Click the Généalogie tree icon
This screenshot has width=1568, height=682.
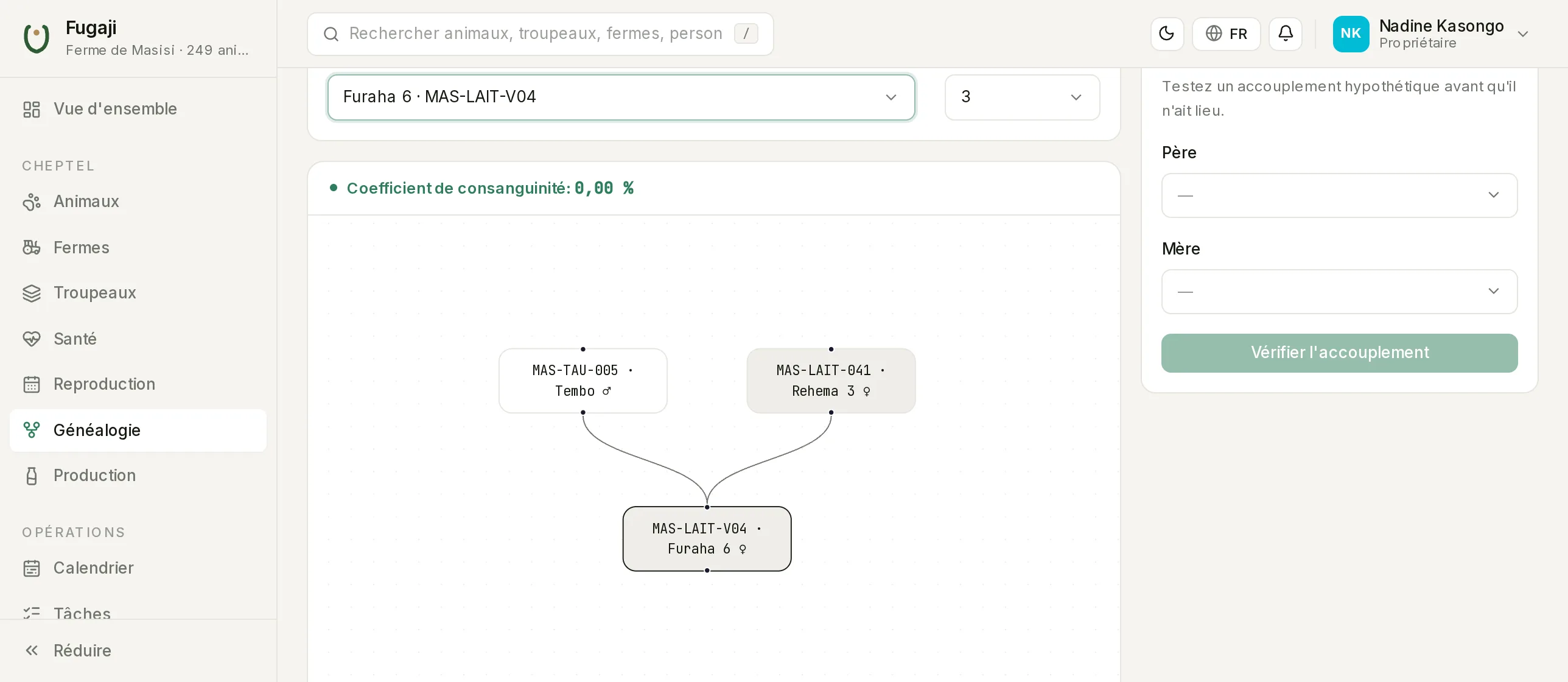(x=32, y=431)
